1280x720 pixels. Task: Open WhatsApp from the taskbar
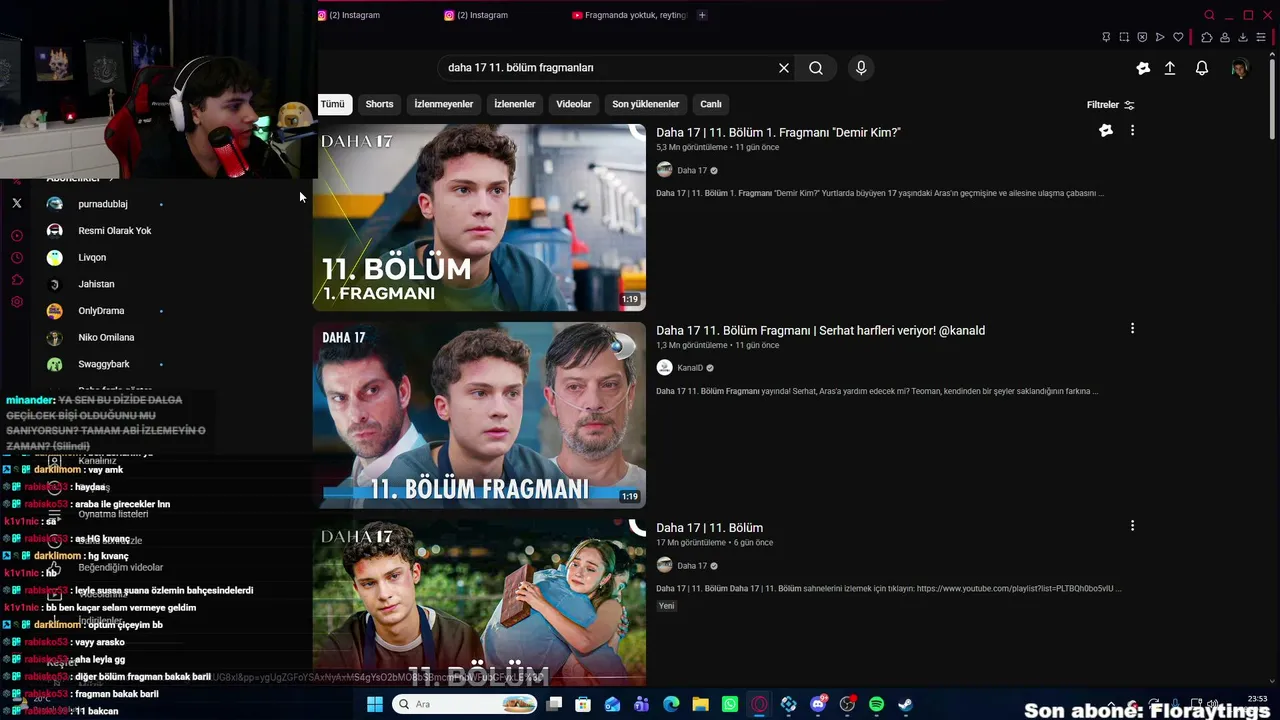pos(730,704)
